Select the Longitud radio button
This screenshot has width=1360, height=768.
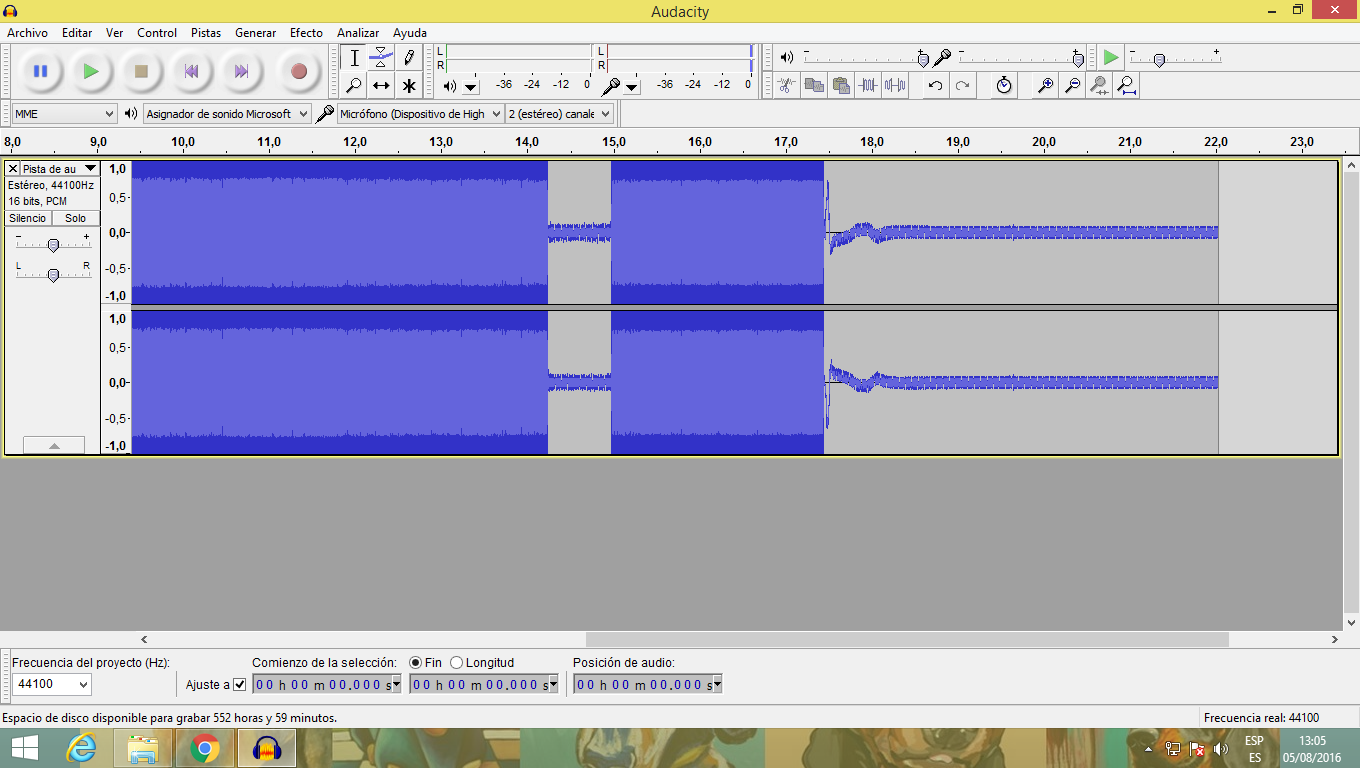coord(457,663)
